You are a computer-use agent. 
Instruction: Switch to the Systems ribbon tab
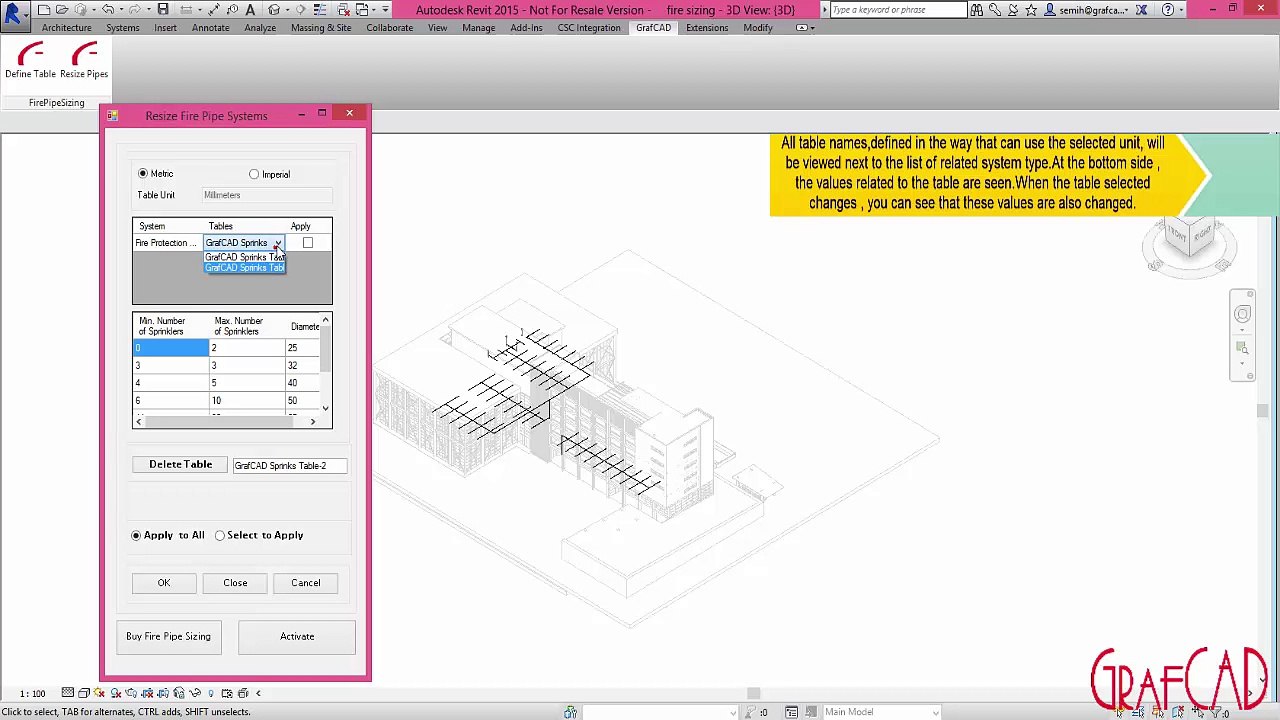pyautogui.click(x=123, y=28)
